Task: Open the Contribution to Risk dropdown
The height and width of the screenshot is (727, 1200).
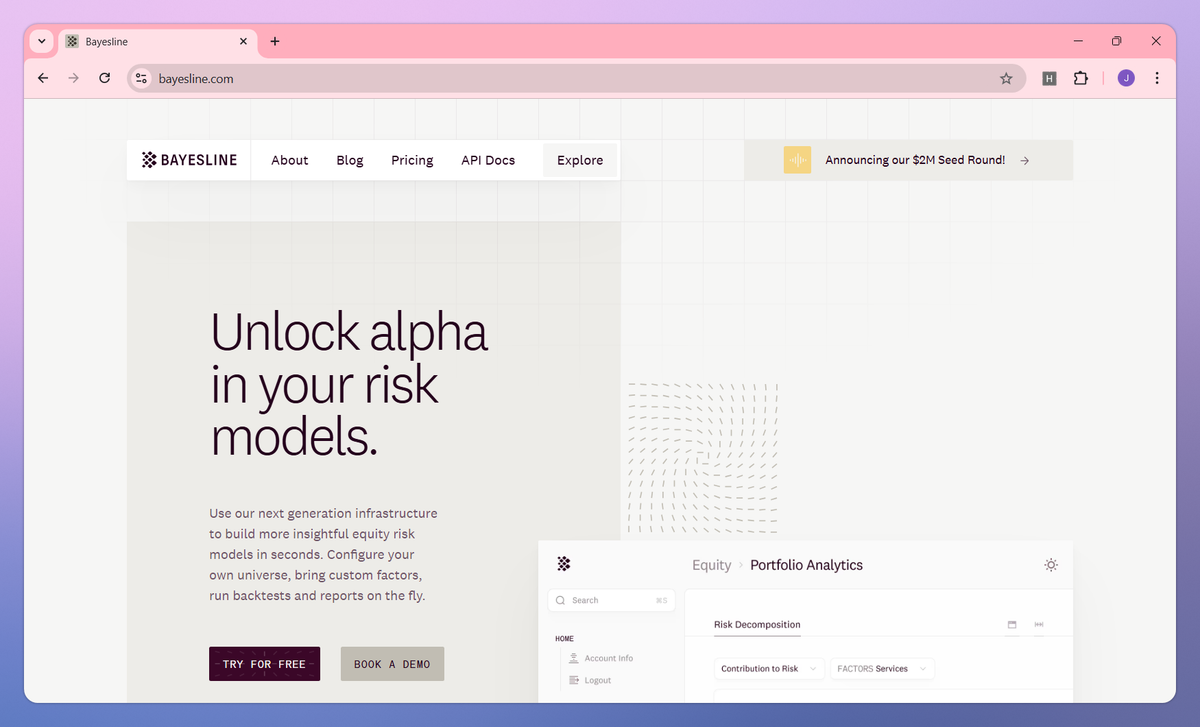Action: point(769,668)
